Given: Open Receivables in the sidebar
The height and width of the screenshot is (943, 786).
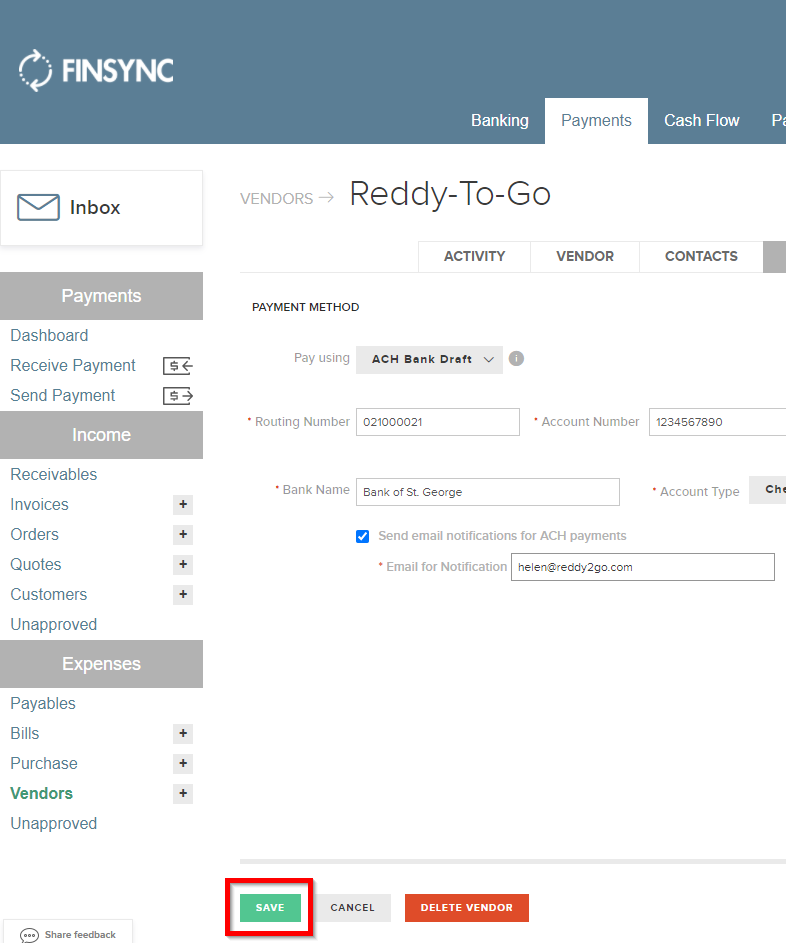Looking at the screenshot, I should click(x=54, y=475).
